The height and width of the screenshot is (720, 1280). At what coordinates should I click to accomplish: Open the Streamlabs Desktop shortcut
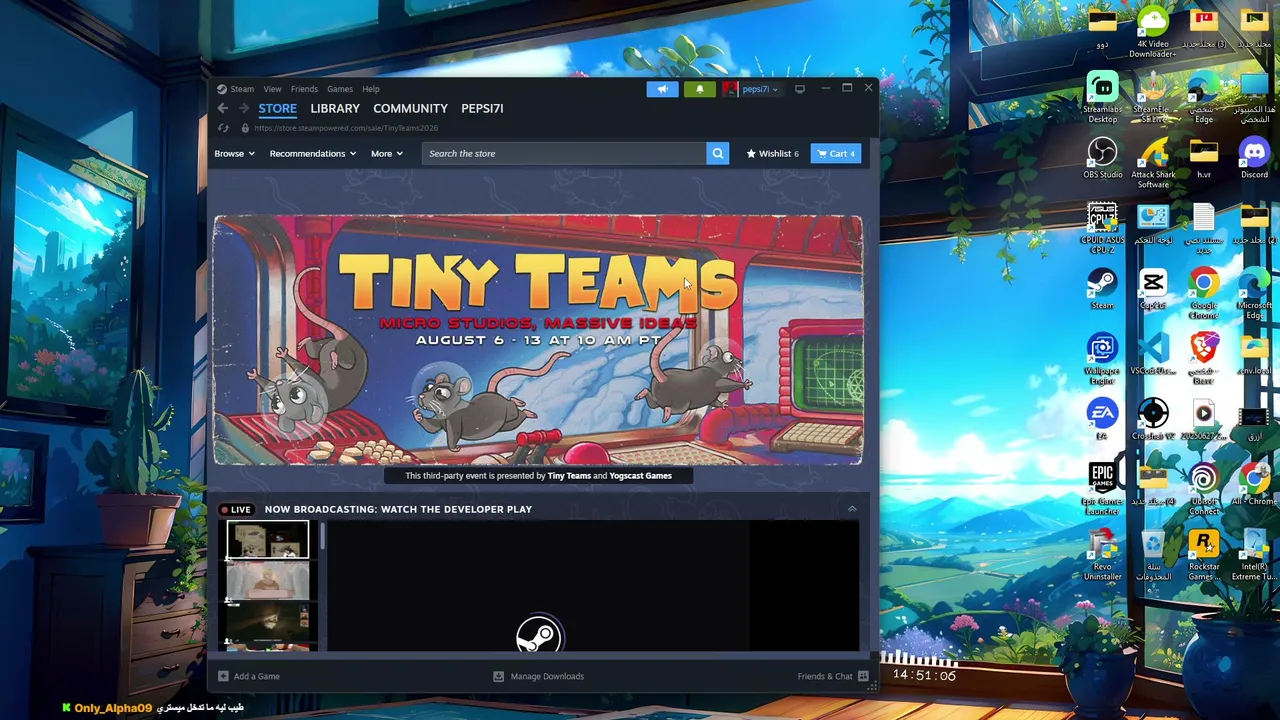(1102, 98)
